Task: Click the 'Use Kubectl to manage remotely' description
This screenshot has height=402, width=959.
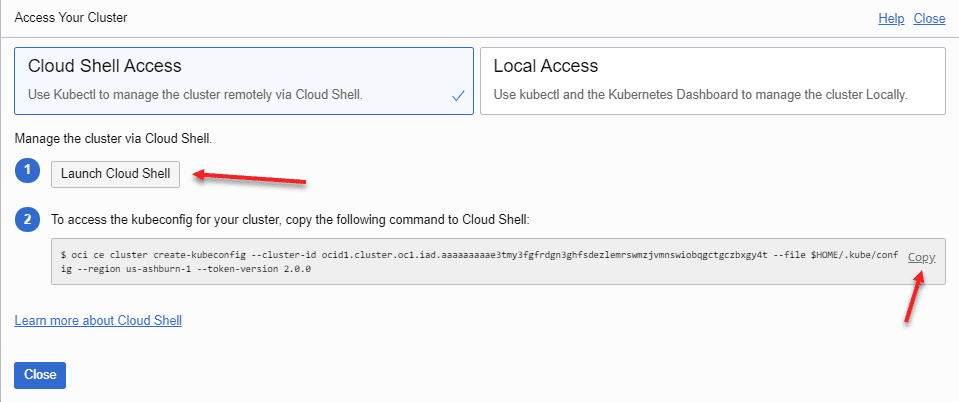Action: 196,95
